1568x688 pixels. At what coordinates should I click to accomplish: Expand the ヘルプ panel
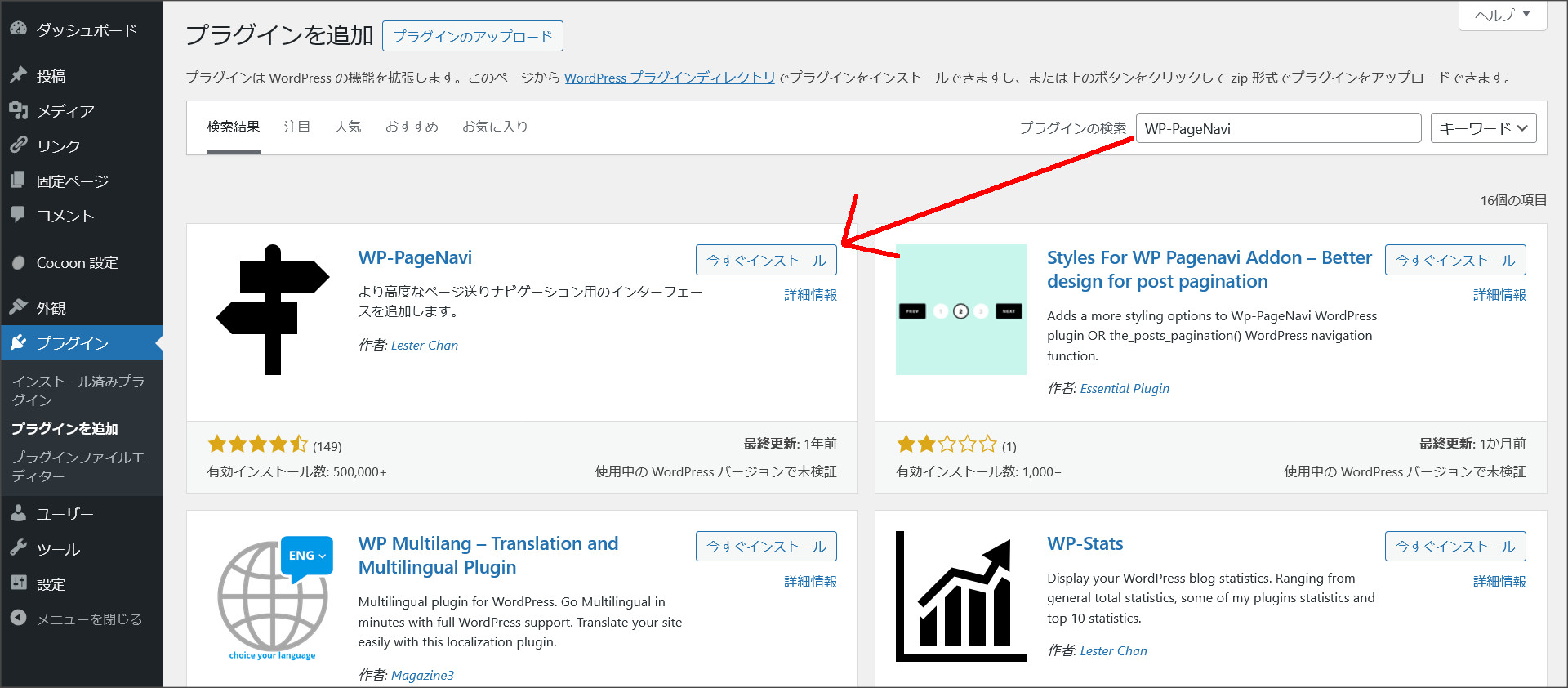[1503, 15]
